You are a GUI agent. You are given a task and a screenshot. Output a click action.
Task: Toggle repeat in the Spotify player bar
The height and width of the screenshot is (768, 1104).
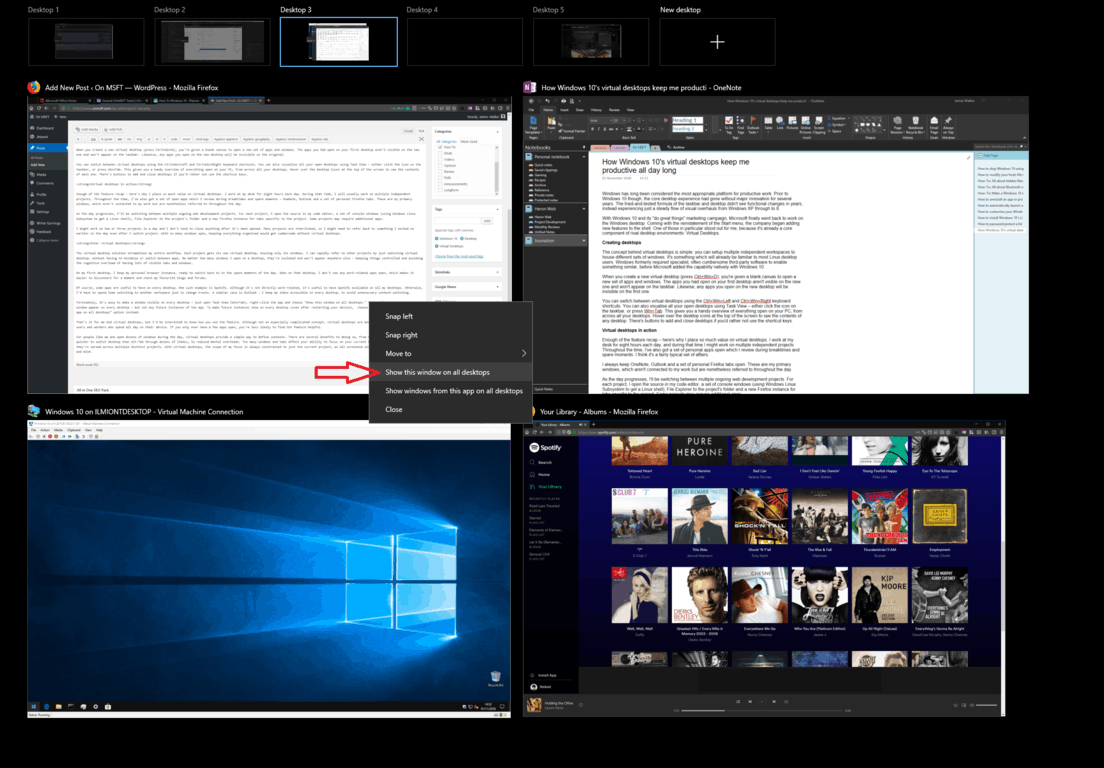pos(786,701)
